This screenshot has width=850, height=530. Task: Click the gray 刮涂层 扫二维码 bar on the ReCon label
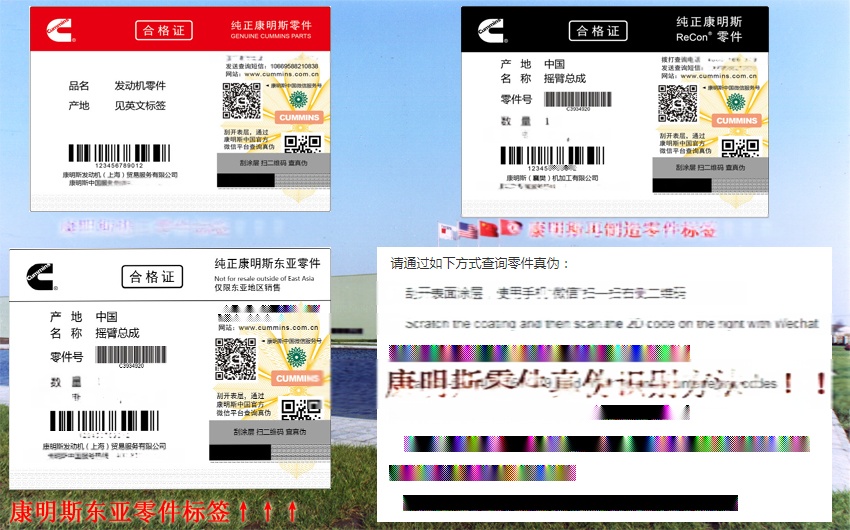click(710, 167)
